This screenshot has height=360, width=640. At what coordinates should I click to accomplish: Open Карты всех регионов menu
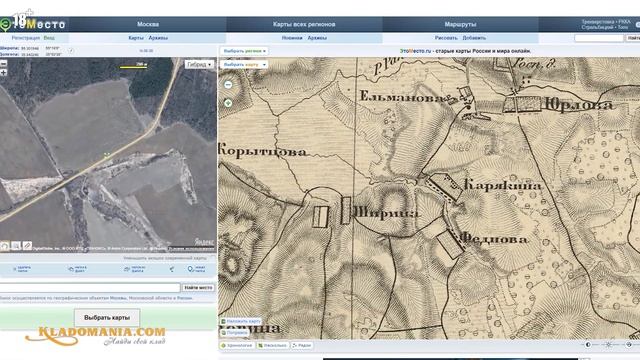click(x=304, y=24)
